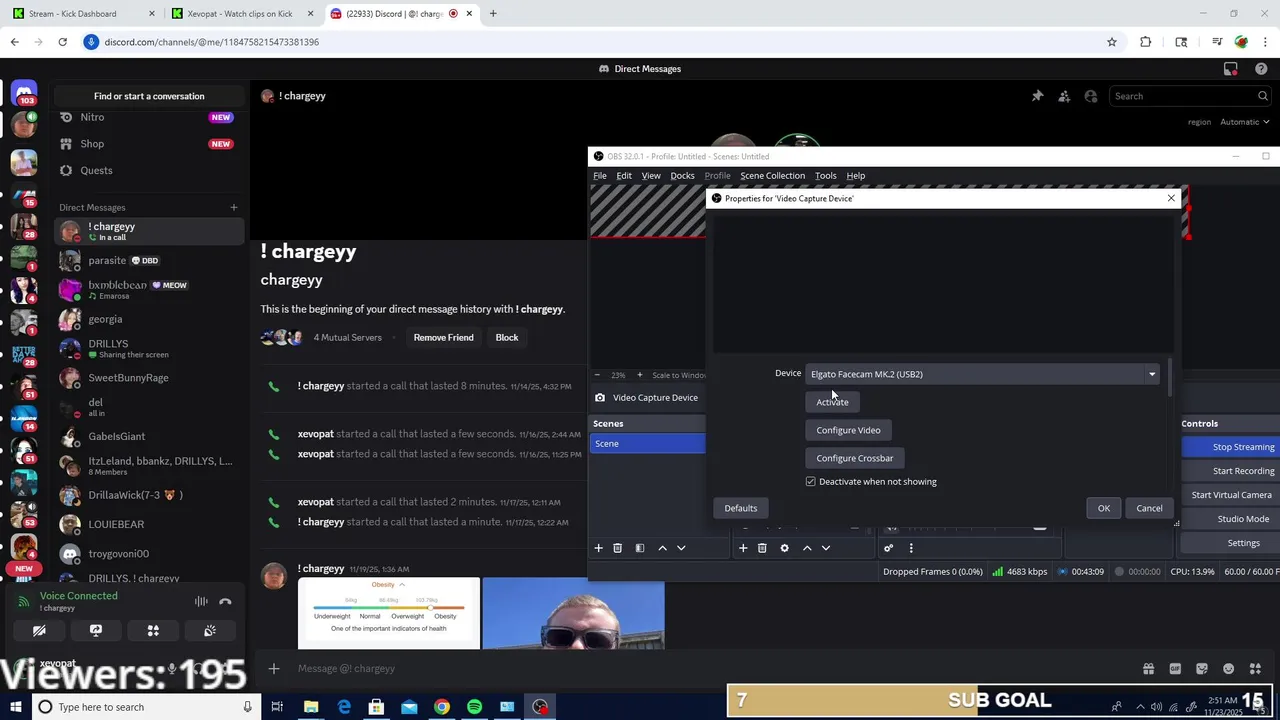Remove scene using Scenes trash icon
Image resolution: width=1280 pixels, height=720 pixels.
pos(618,548)
